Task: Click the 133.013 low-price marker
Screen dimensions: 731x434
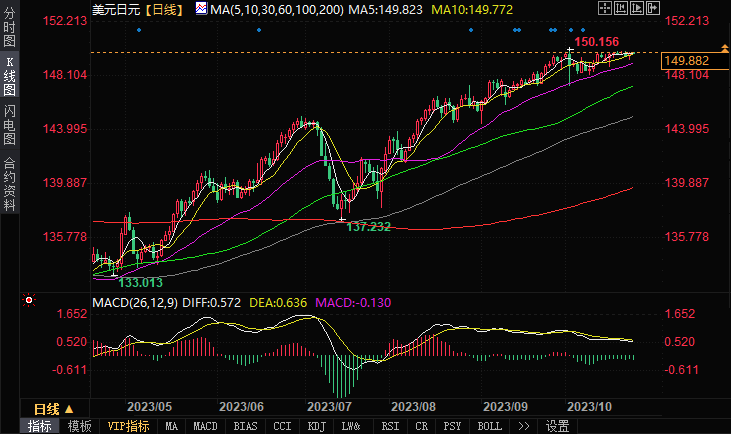Action: coord(114,273)
